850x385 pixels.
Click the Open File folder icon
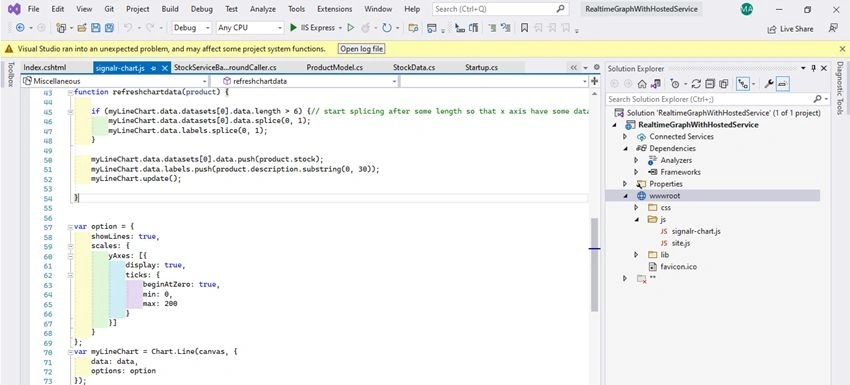tap(82, 28)
